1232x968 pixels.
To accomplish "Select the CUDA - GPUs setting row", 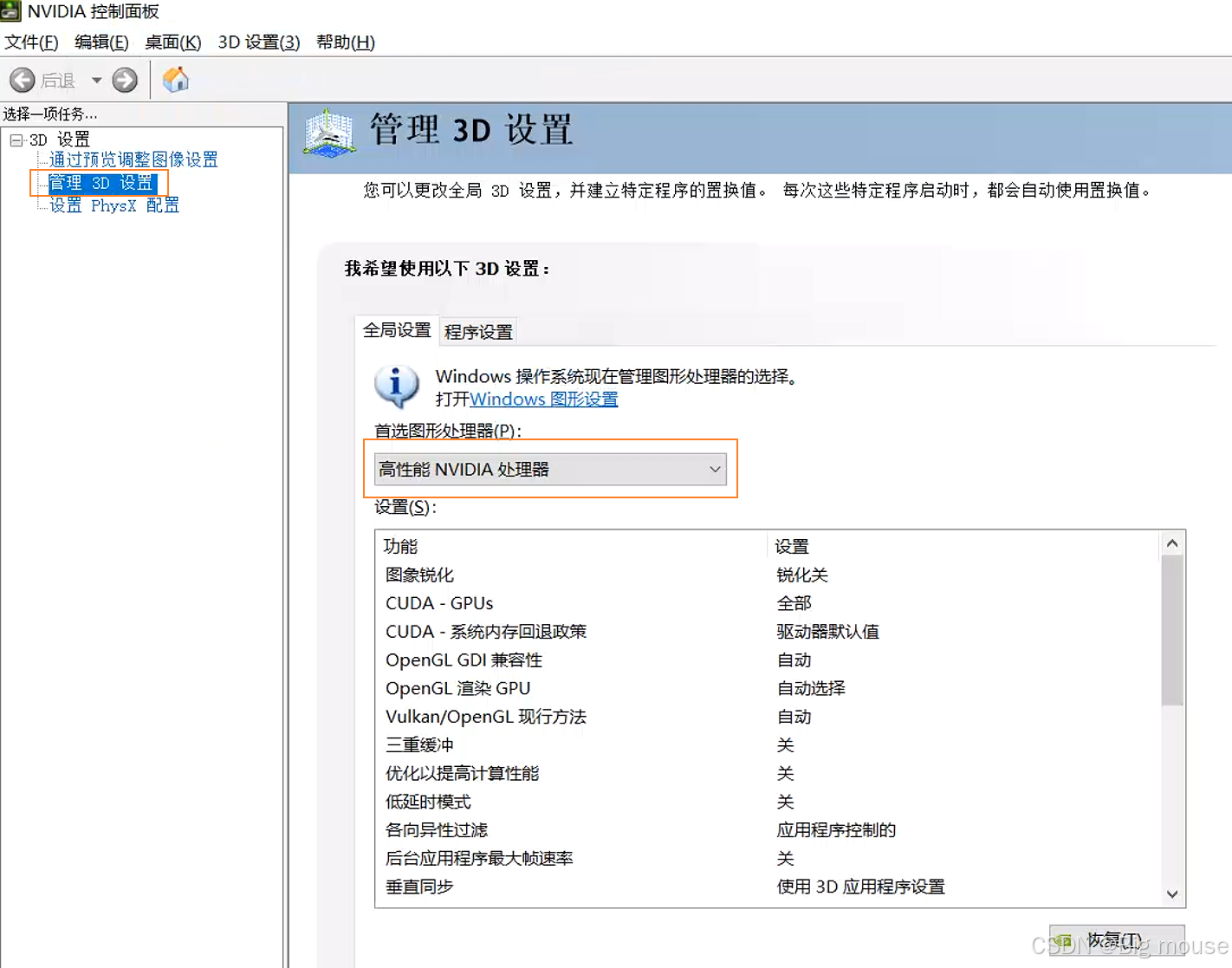I will pyautogui.click(x=768, y=603).
